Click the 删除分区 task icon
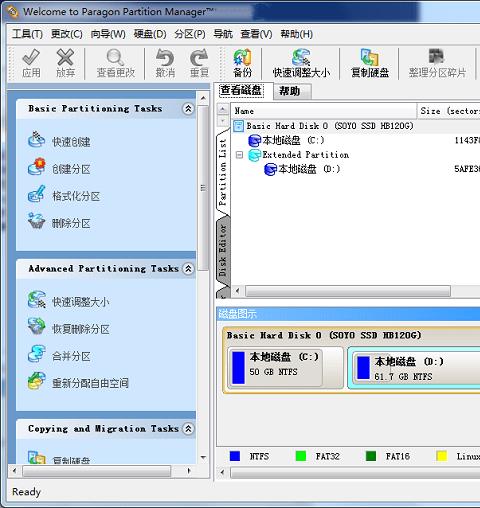The height and width of the screenshot is (508, 480). 36,221
